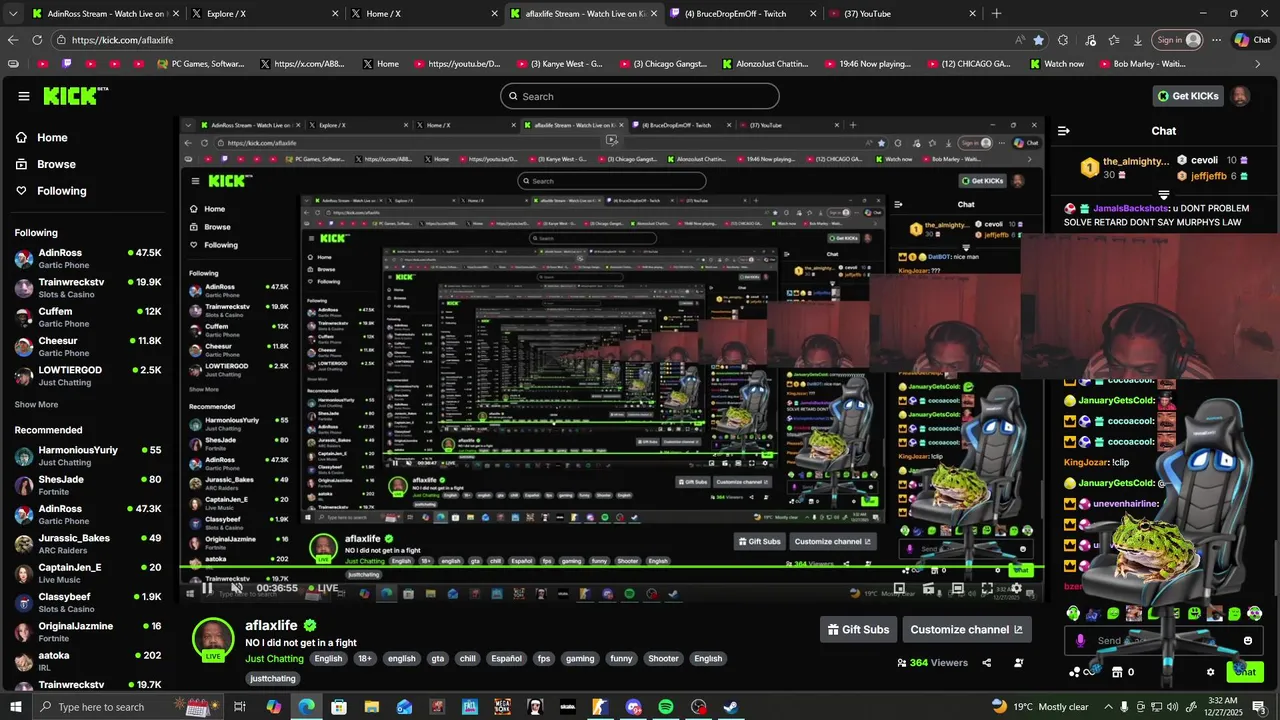Viewport: 1280px width, 720px height.
Task: Toggle the favorites star for this page
Action: click(x=1038, y=40)
